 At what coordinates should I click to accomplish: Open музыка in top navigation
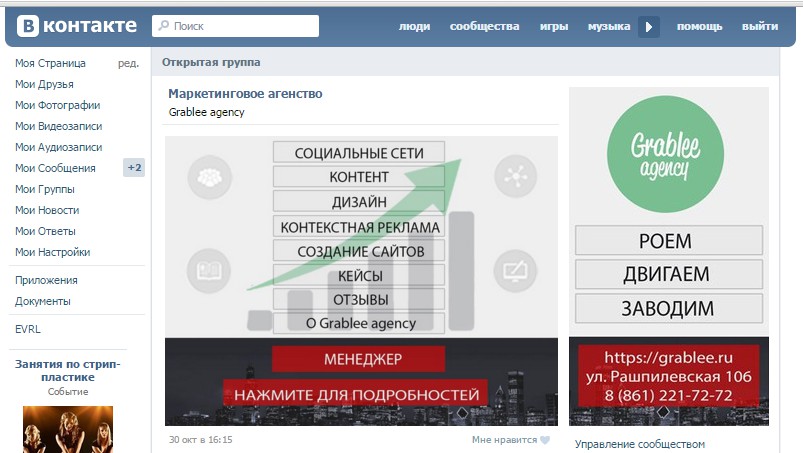point(609,26)
